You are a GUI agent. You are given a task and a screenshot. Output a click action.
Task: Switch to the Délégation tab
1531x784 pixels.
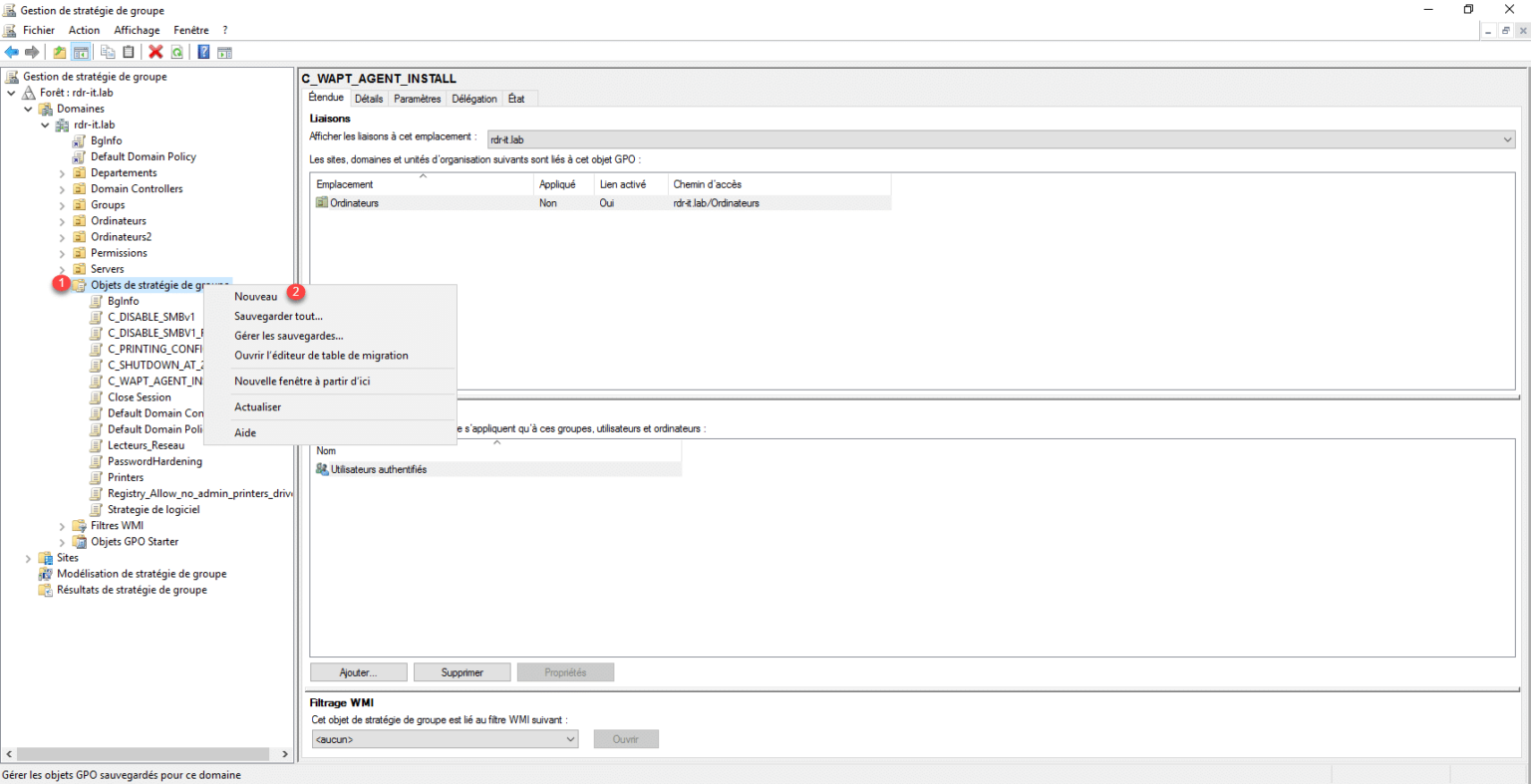[x=474, y=99]
